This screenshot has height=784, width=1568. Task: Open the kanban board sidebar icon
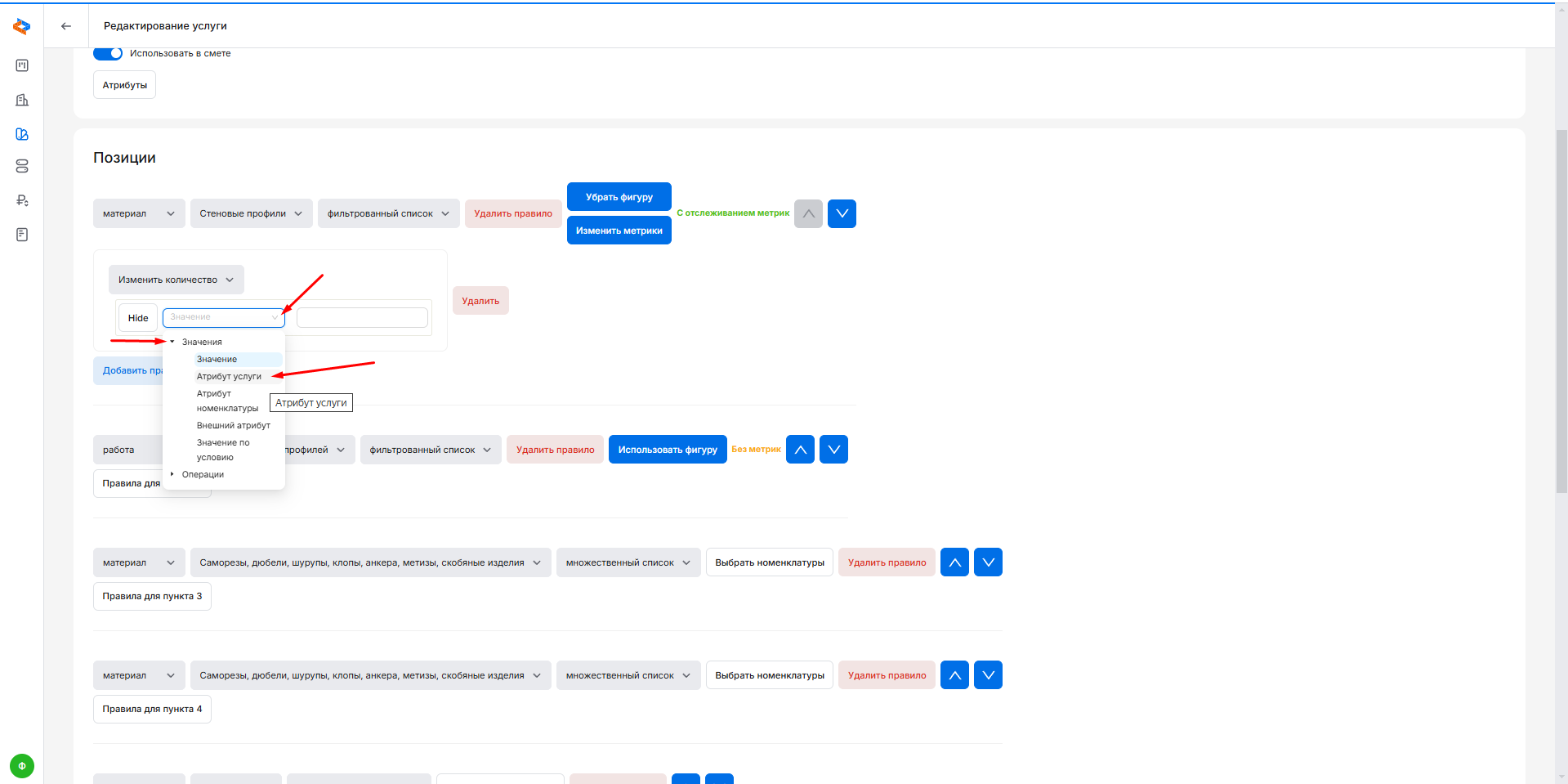(22, 65)
